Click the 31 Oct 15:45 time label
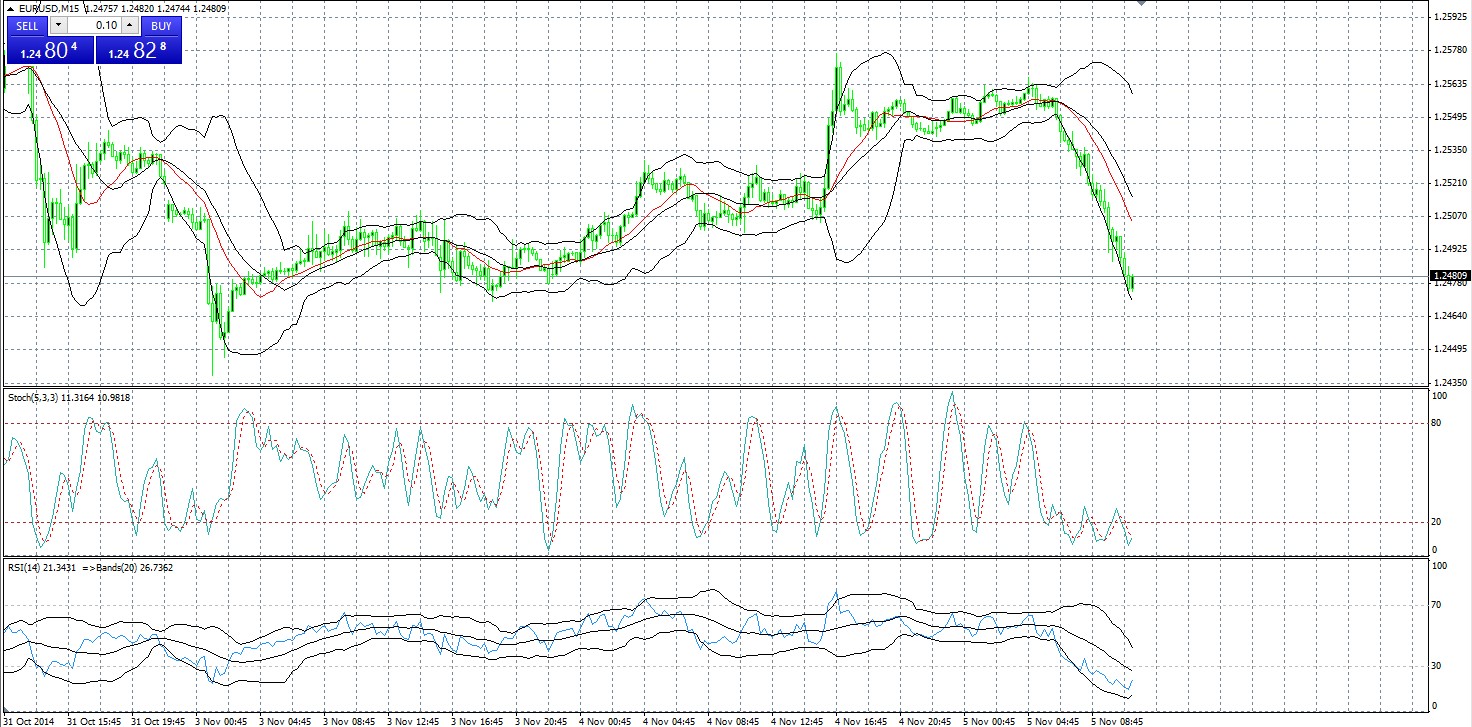The height and width of the screenshot is (727, 1472). point(95,720)
